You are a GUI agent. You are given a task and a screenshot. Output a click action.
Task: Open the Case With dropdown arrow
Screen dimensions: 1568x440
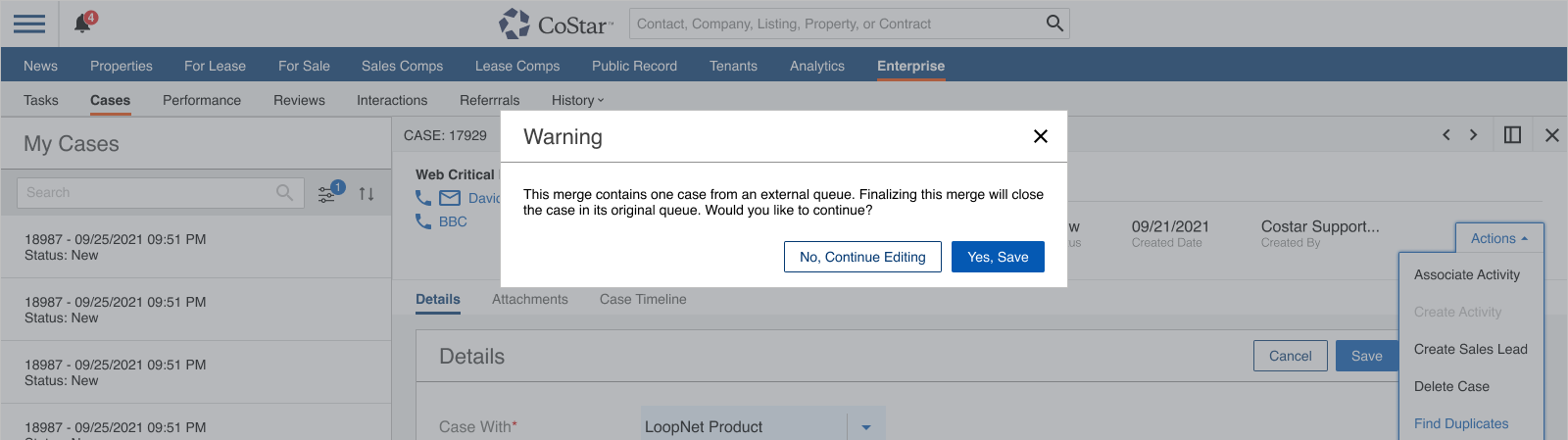click(x=866, y=427)
